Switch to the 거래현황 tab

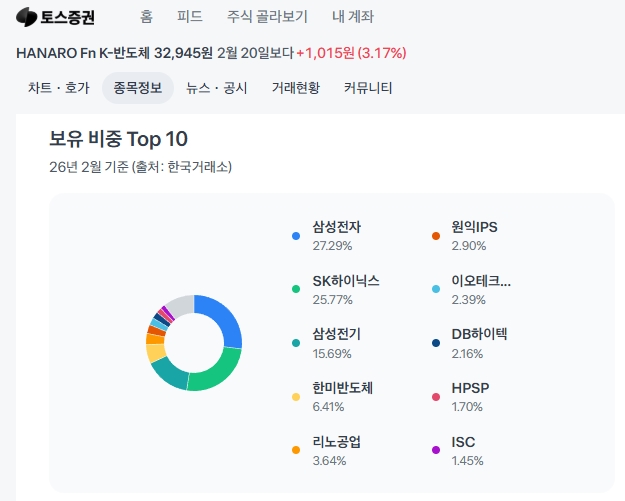[x=295, y=88]
